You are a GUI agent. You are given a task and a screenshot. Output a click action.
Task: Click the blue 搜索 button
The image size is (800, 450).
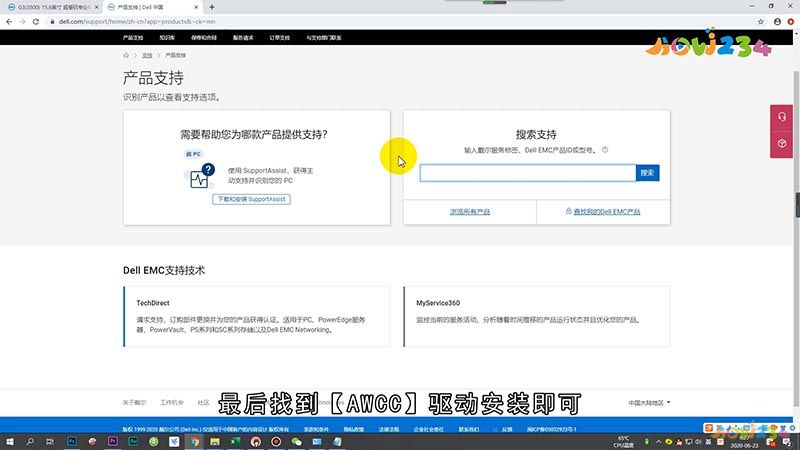point(647,173)
